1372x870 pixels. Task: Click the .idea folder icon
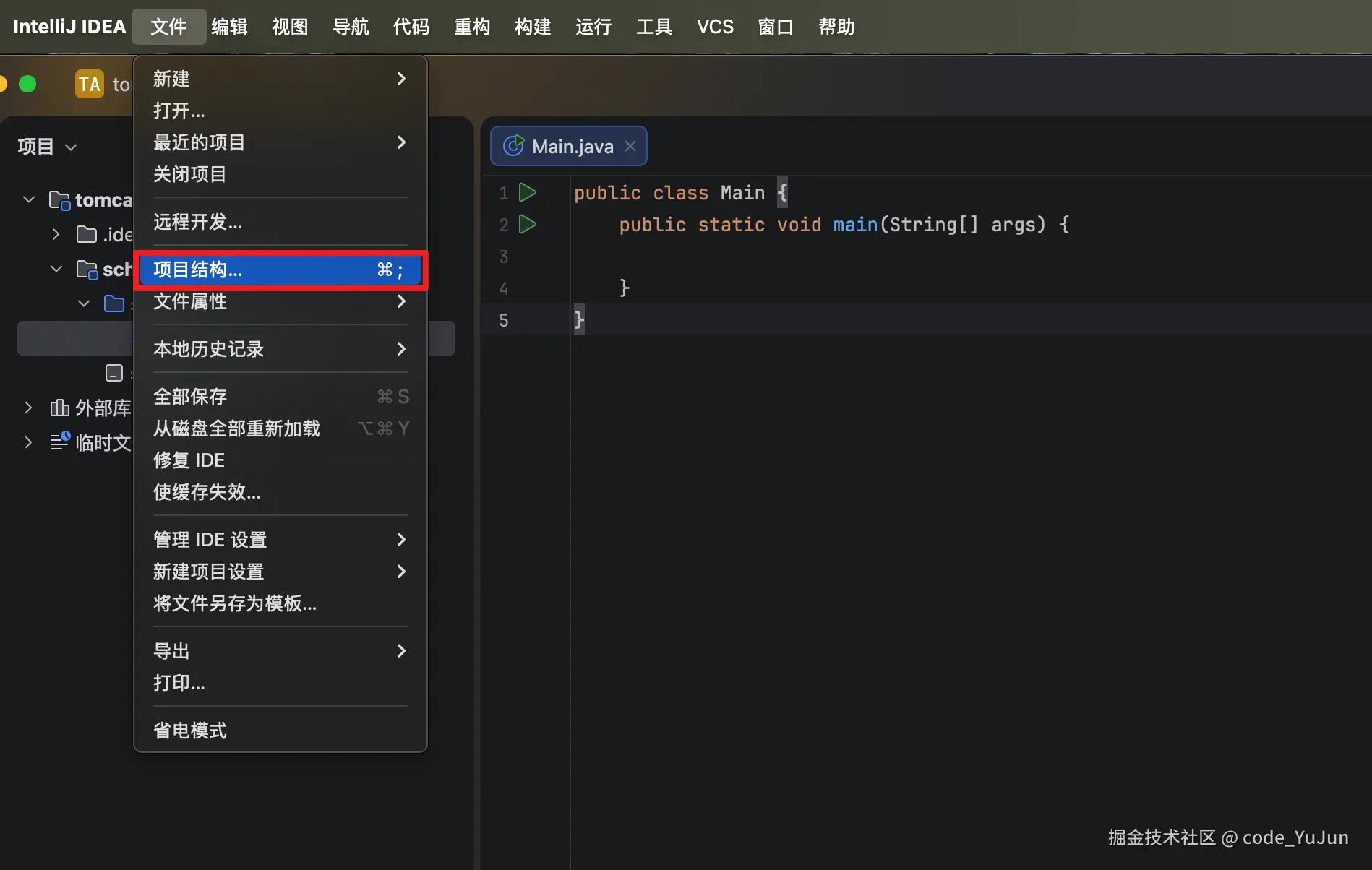[87, 234]
